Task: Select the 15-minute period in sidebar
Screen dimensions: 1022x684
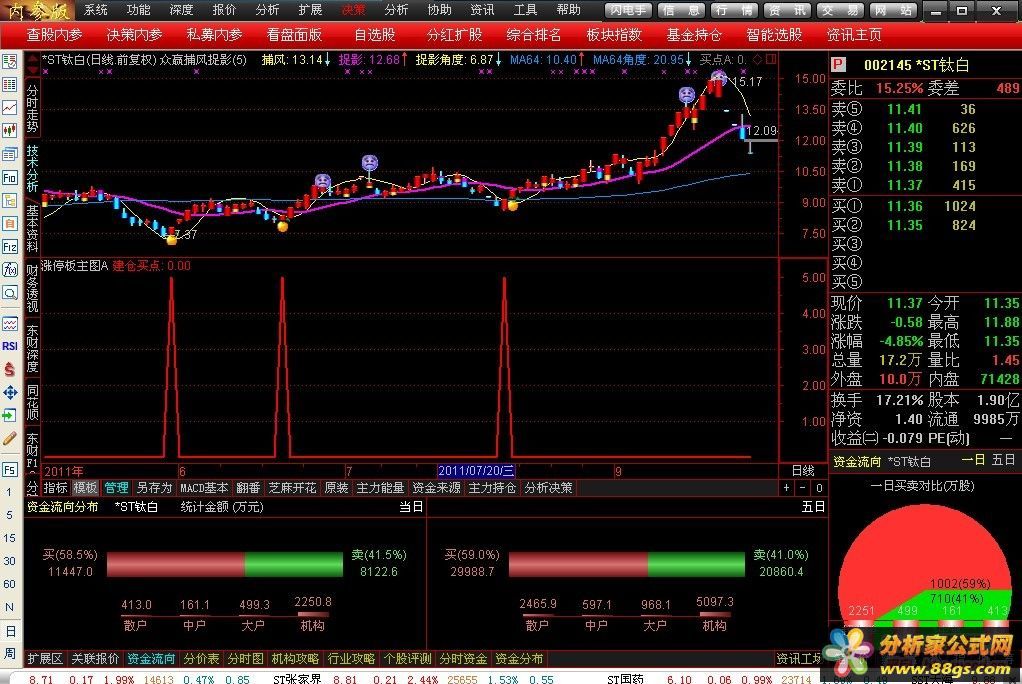Action: coord(9,538)
